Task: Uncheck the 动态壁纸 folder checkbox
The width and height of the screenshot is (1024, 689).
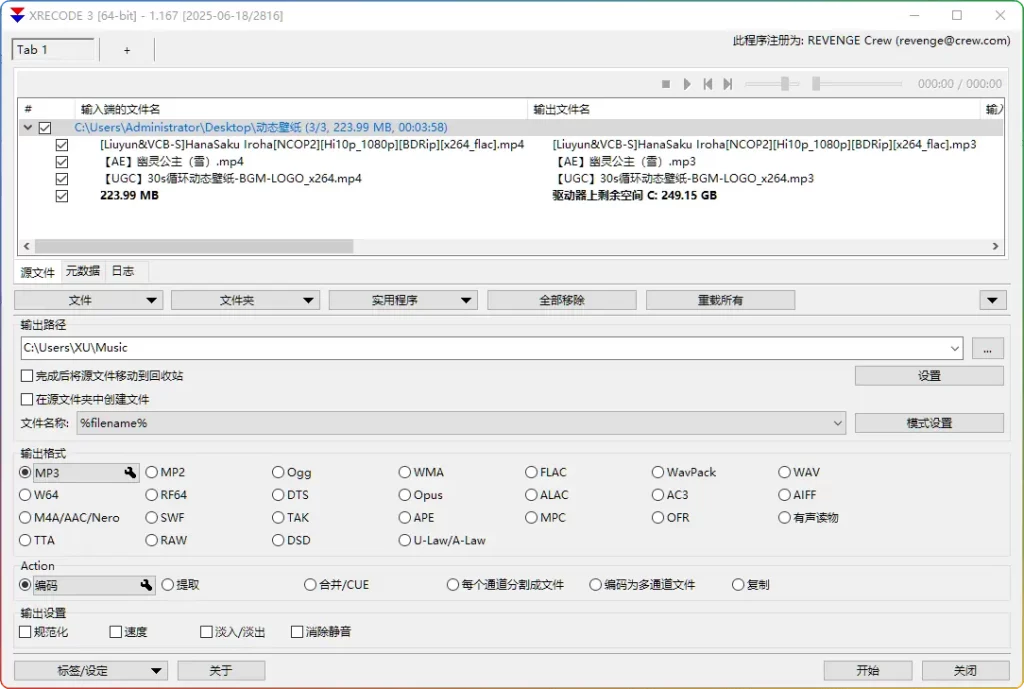Action: 44,127
